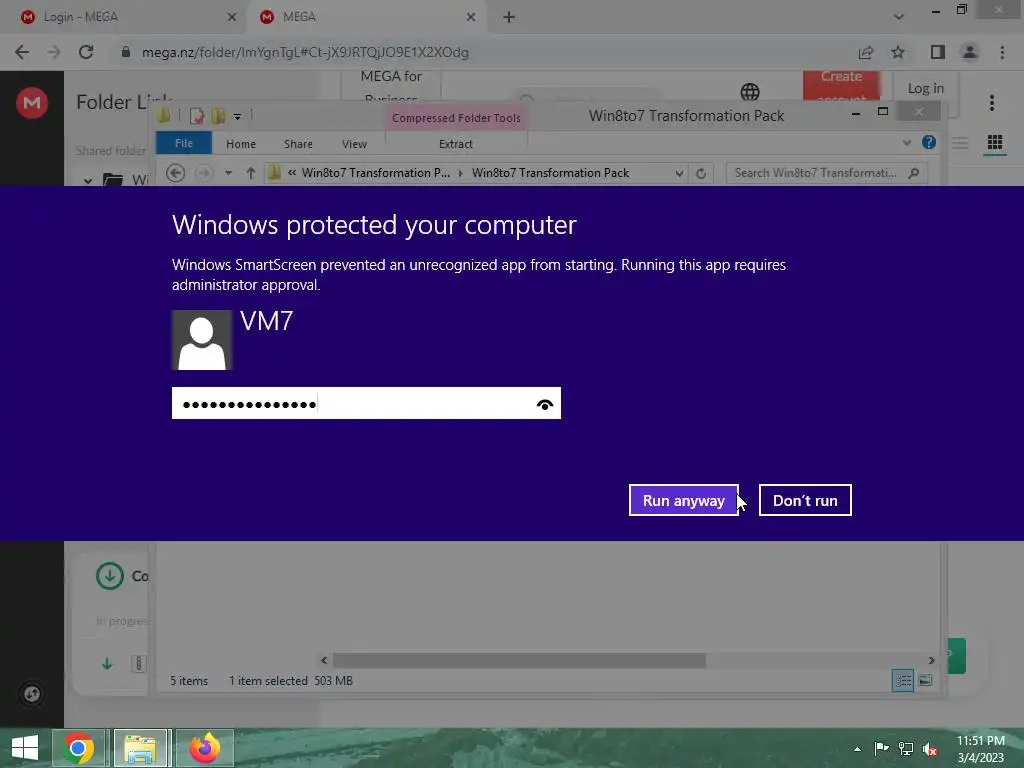Open the File tab in Explorer
Viewport: 1024px width, 768px height.
click(x=184, y=143)
